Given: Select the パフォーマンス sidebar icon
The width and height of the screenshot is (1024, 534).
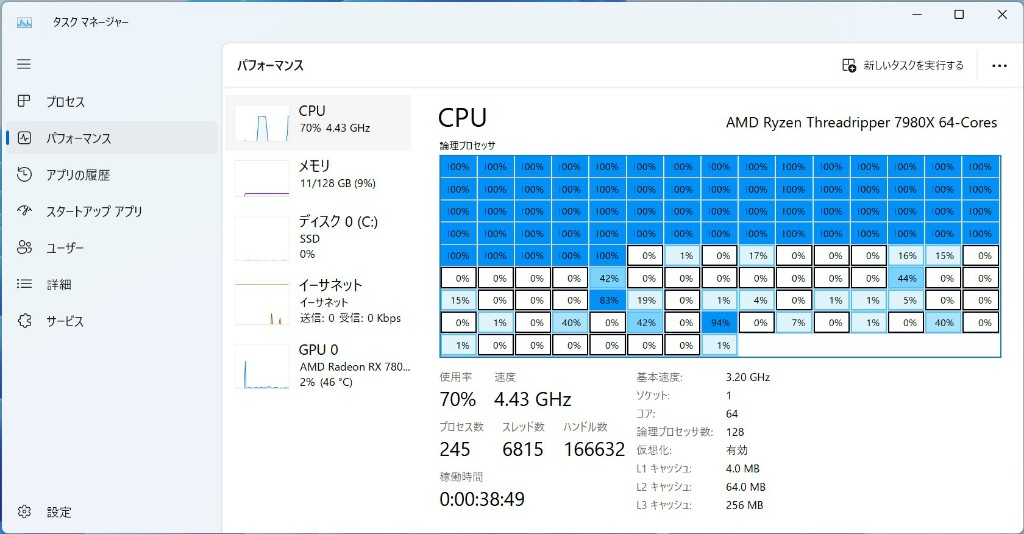Looking at the screenshot, I should 25,138.
